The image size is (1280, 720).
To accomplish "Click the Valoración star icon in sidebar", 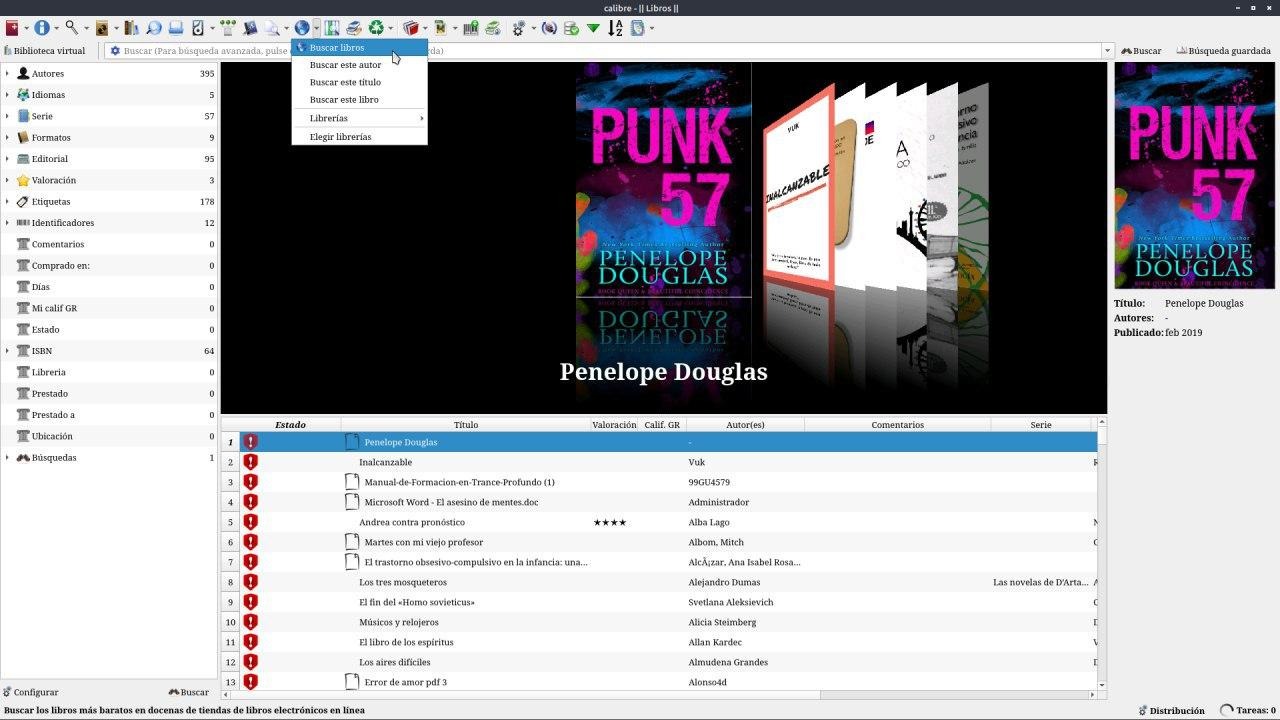I will [23, 180].
